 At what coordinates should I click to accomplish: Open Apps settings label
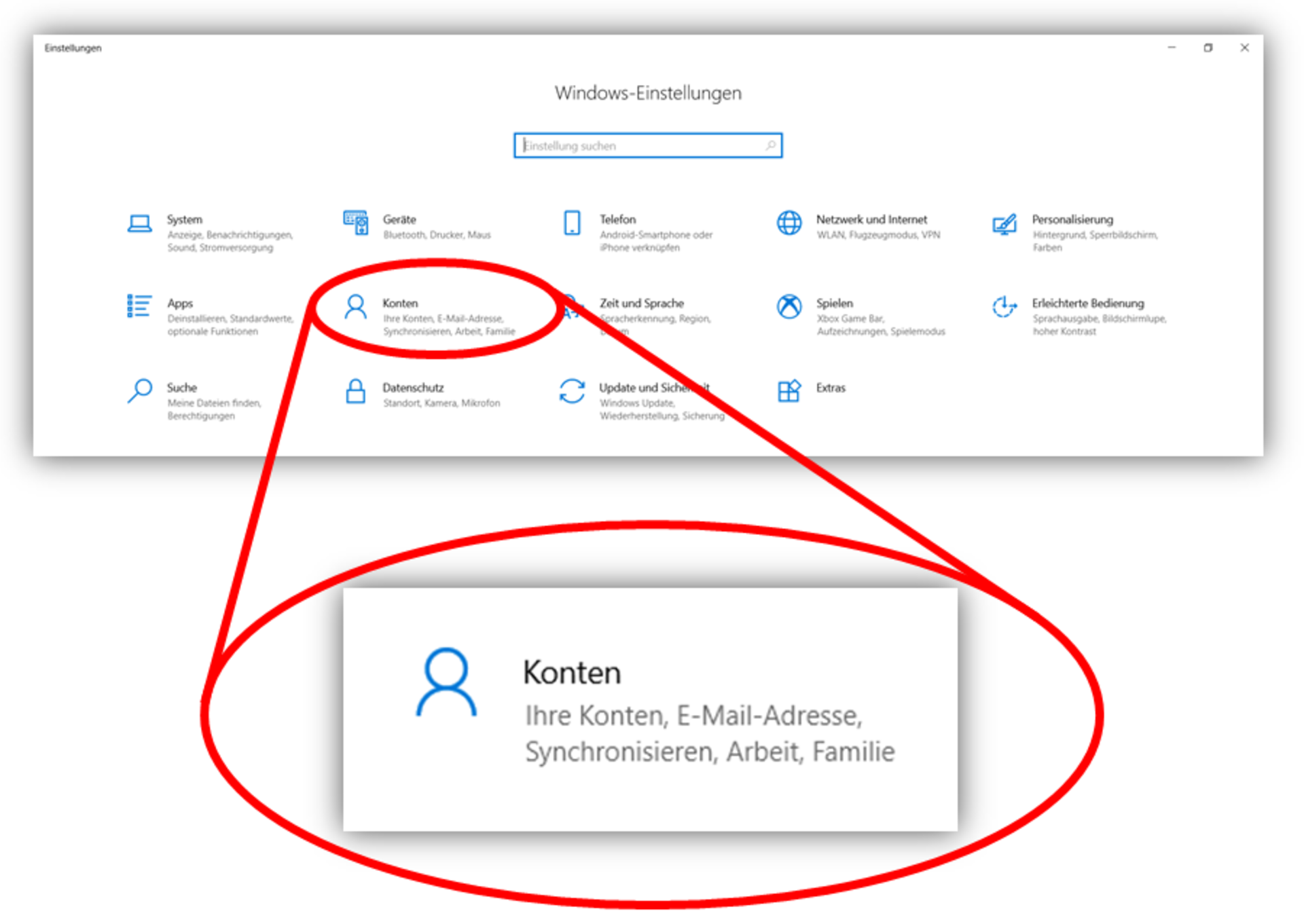point(180,303)
